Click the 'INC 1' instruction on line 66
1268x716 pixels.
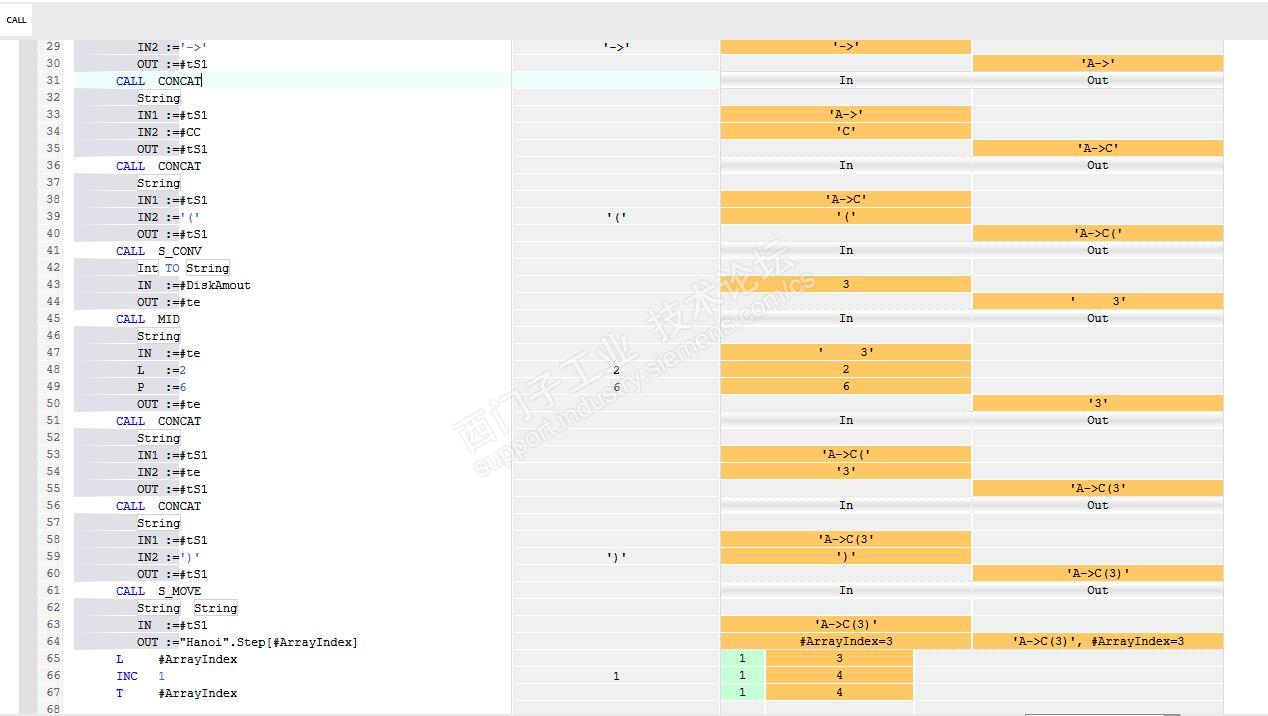(x=141, y=676)
